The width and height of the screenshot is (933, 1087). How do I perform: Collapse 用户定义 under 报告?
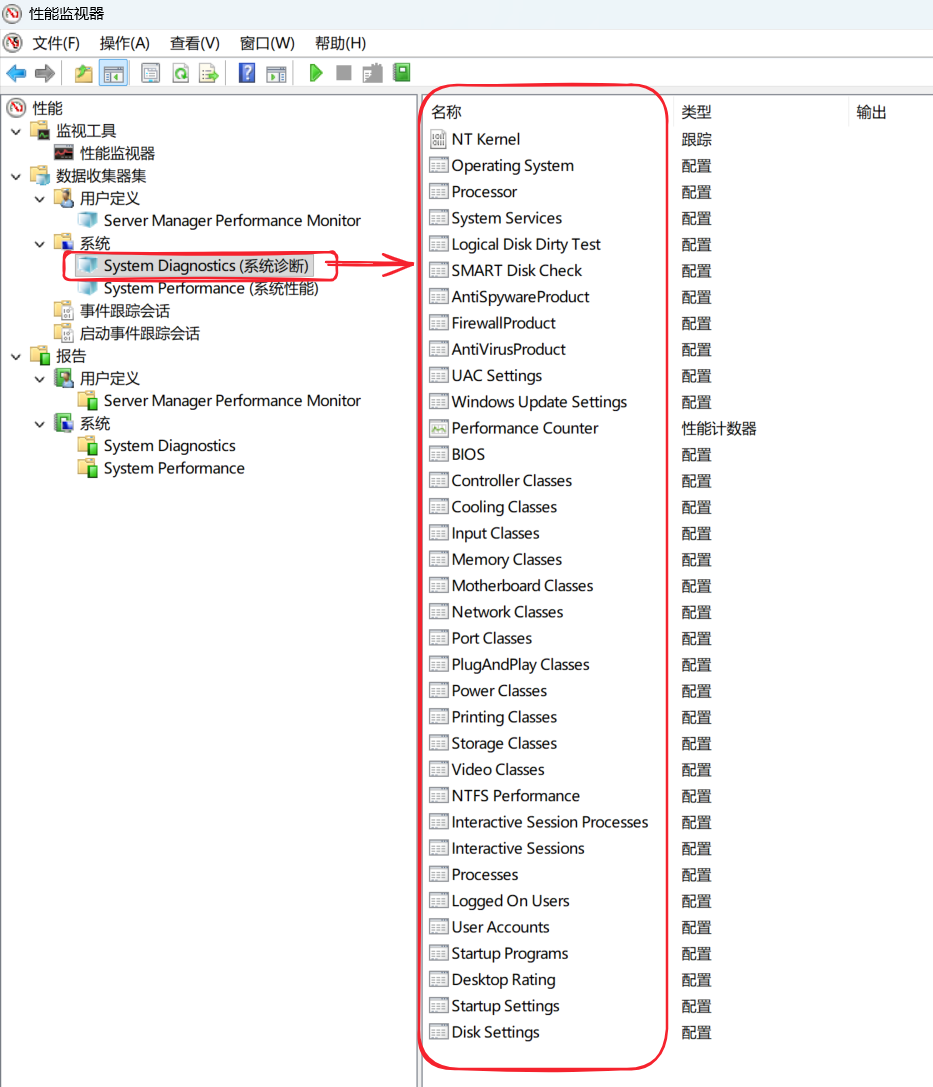pyautogui.click(x=40, y=379)
